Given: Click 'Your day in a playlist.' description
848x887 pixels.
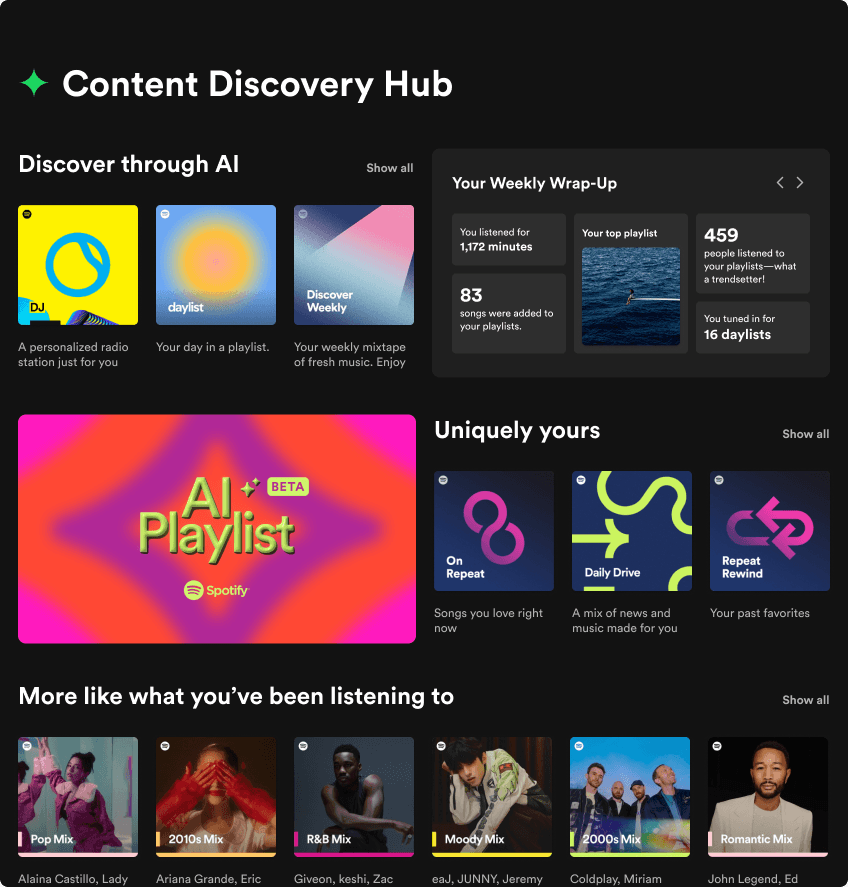Looking at the screenshot, I should [213, 347].
